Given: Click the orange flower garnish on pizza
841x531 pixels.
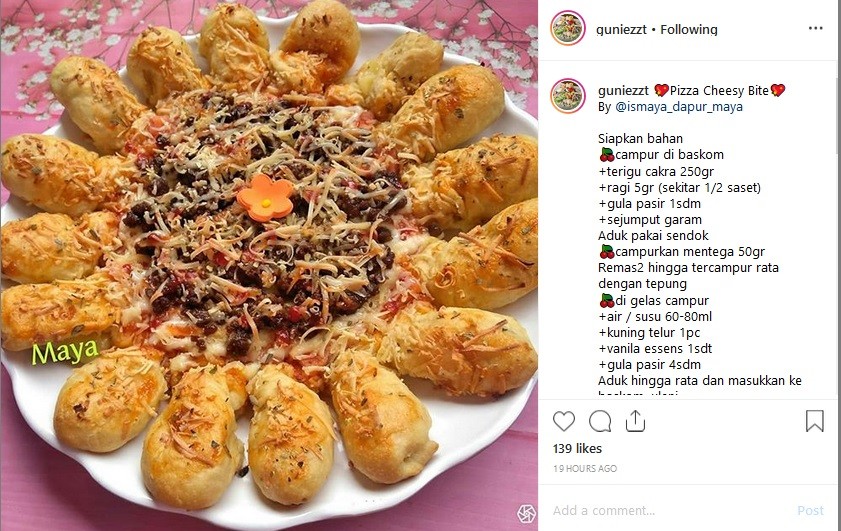Looking at the screenshot, I should (265, 197).
